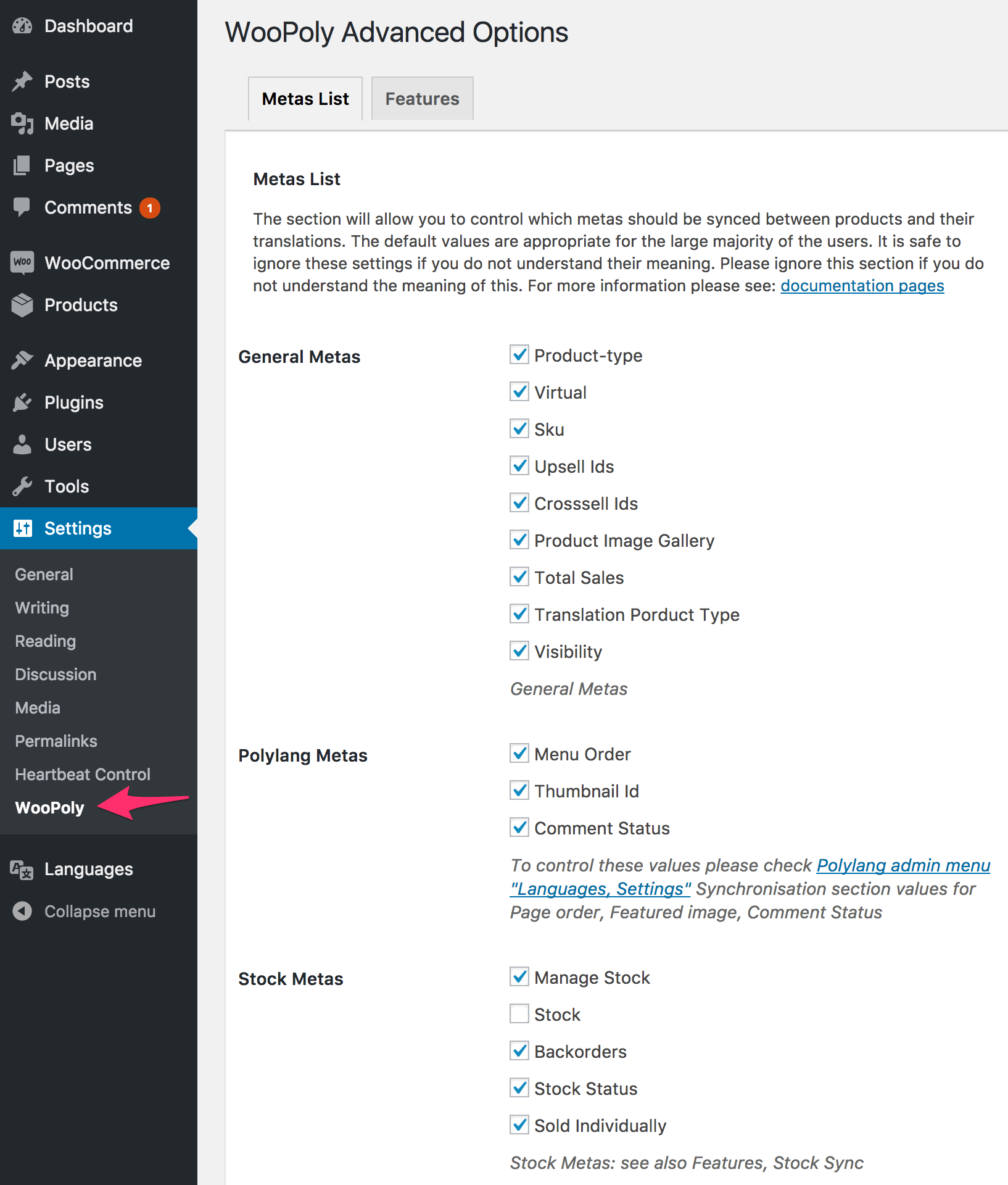
Task: Disable the Sold Individually checkbox
Action: (519, 1125)
